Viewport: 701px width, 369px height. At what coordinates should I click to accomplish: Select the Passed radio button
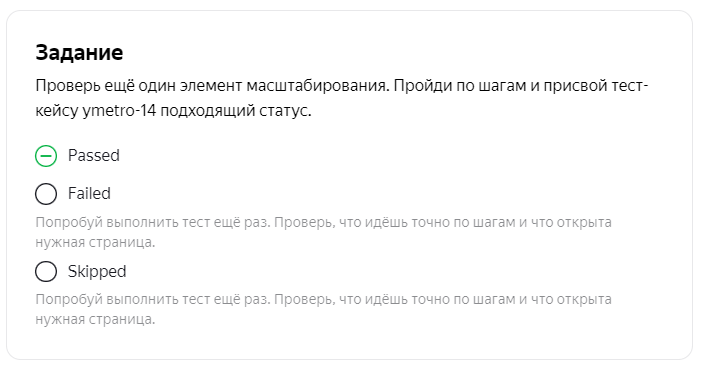[x=46, y=156]
